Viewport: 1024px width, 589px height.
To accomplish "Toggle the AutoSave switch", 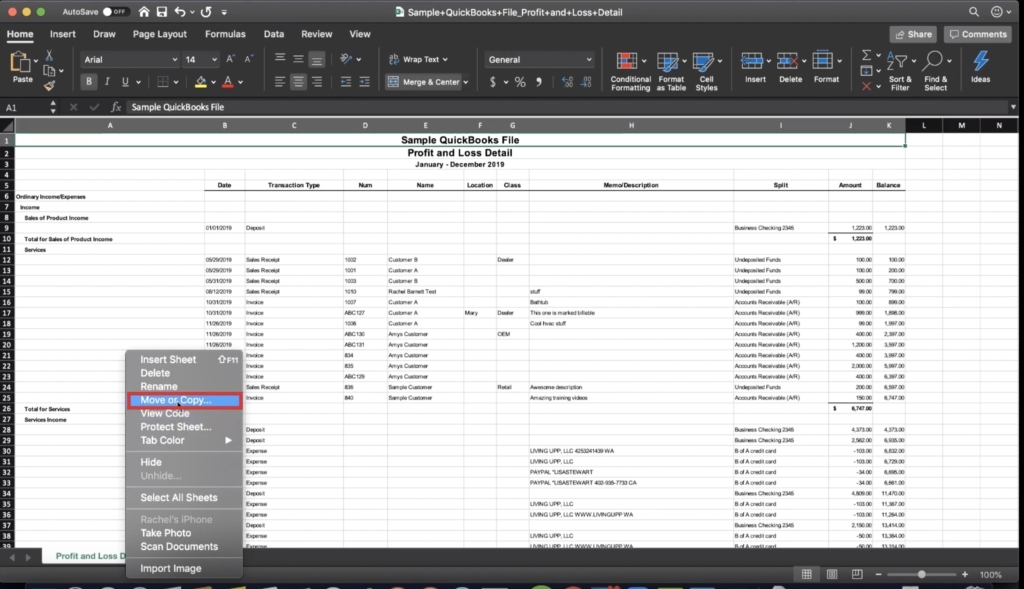I will tap(116, 12).
